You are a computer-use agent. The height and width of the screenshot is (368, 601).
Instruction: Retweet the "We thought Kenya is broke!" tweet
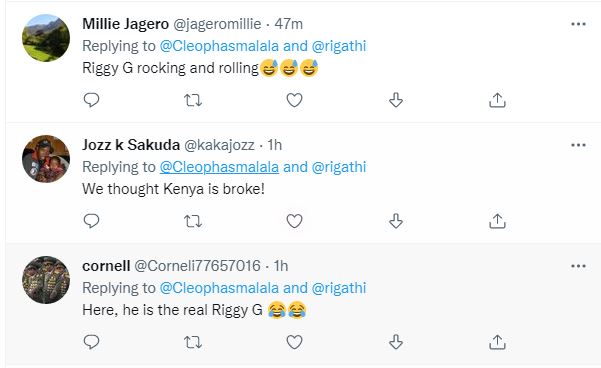193,221
